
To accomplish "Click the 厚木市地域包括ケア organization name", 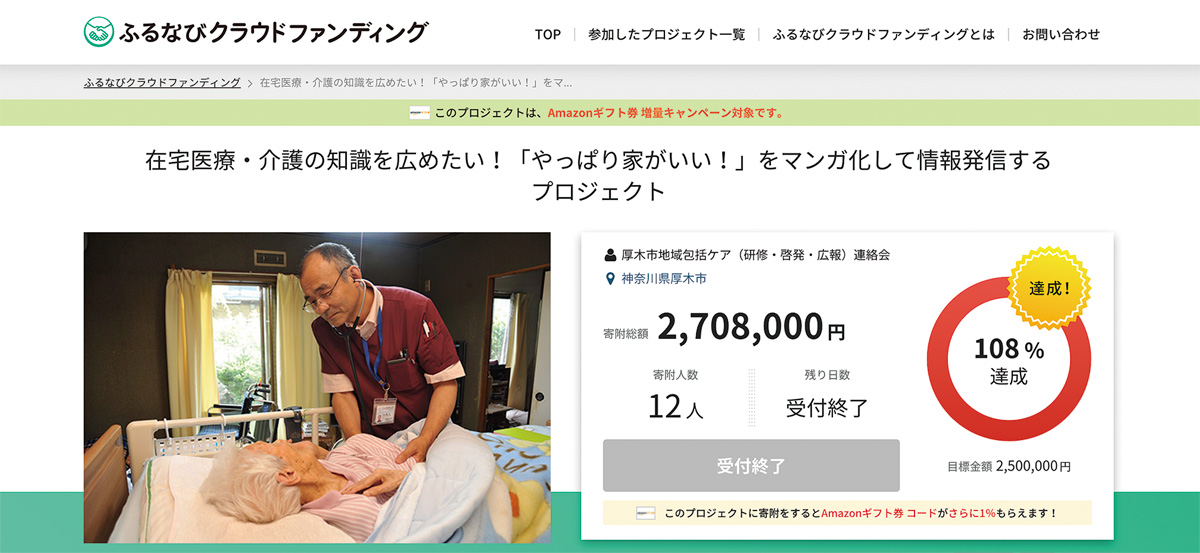I will [x=755, y=255].
